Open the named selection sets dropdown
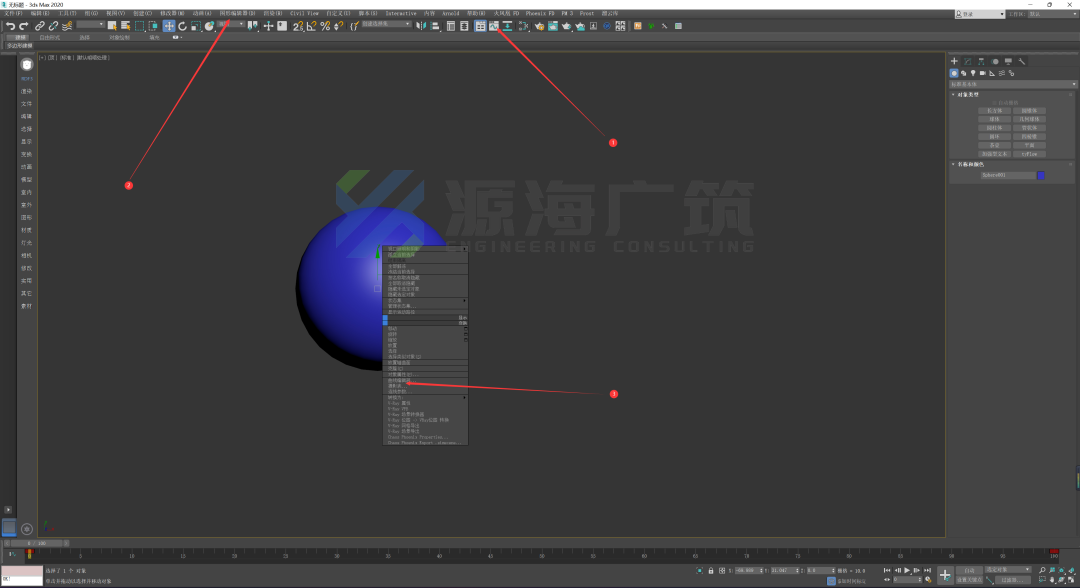Image resolution: width=1080 pixels, height=588 pixels. coord(386,24)
